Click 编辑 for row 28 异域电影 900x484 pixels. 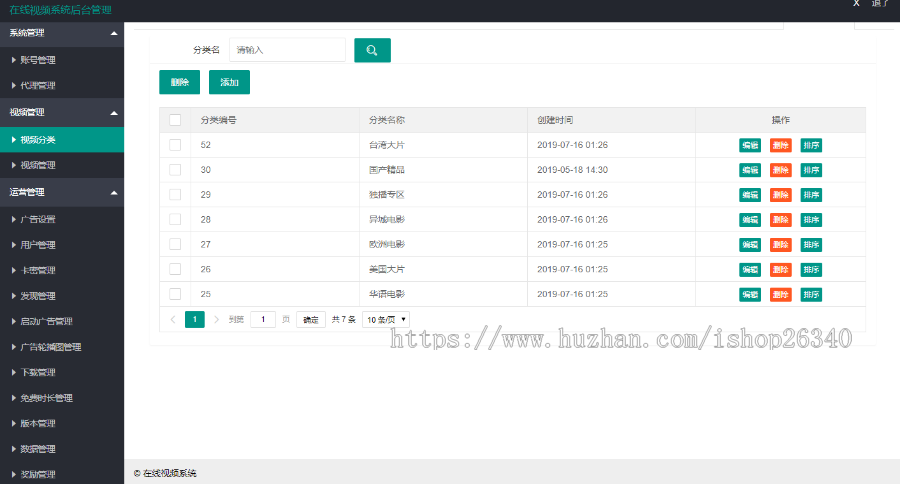pos(750,219)
